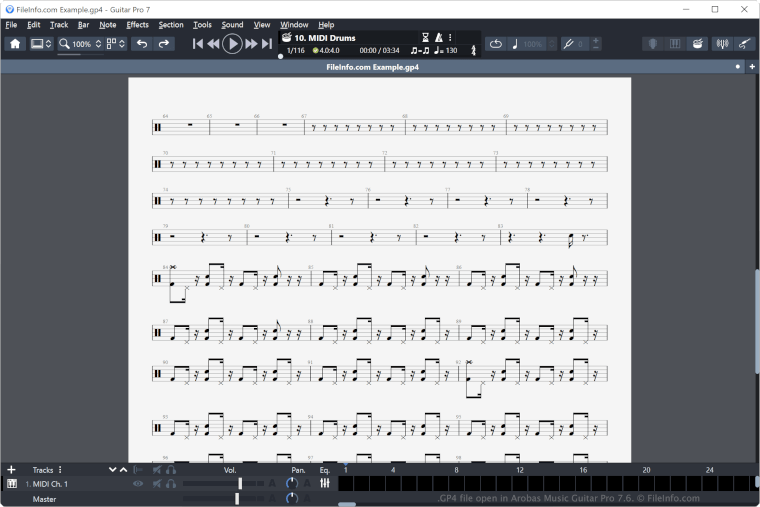Viewport: 760px width, 507px height.
Task: Click the line-in guitar icon
Action: click(744, 44)
